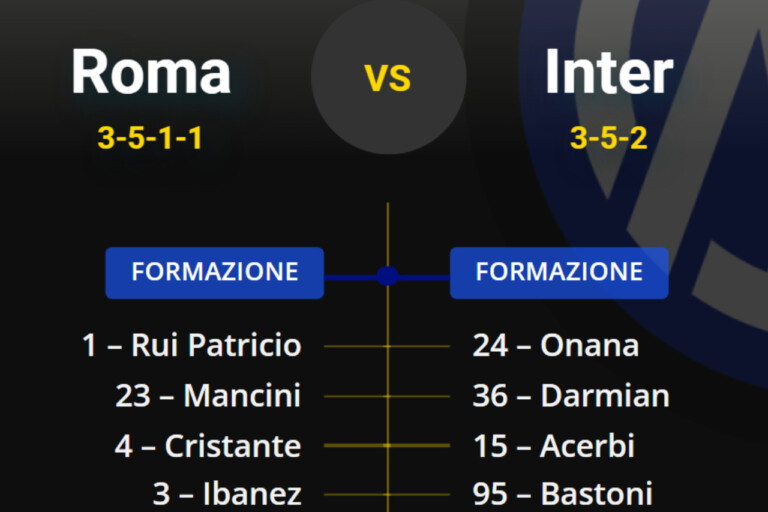Select goalkeeper 1 – Rui Patricio

click(x=191, y=346)
